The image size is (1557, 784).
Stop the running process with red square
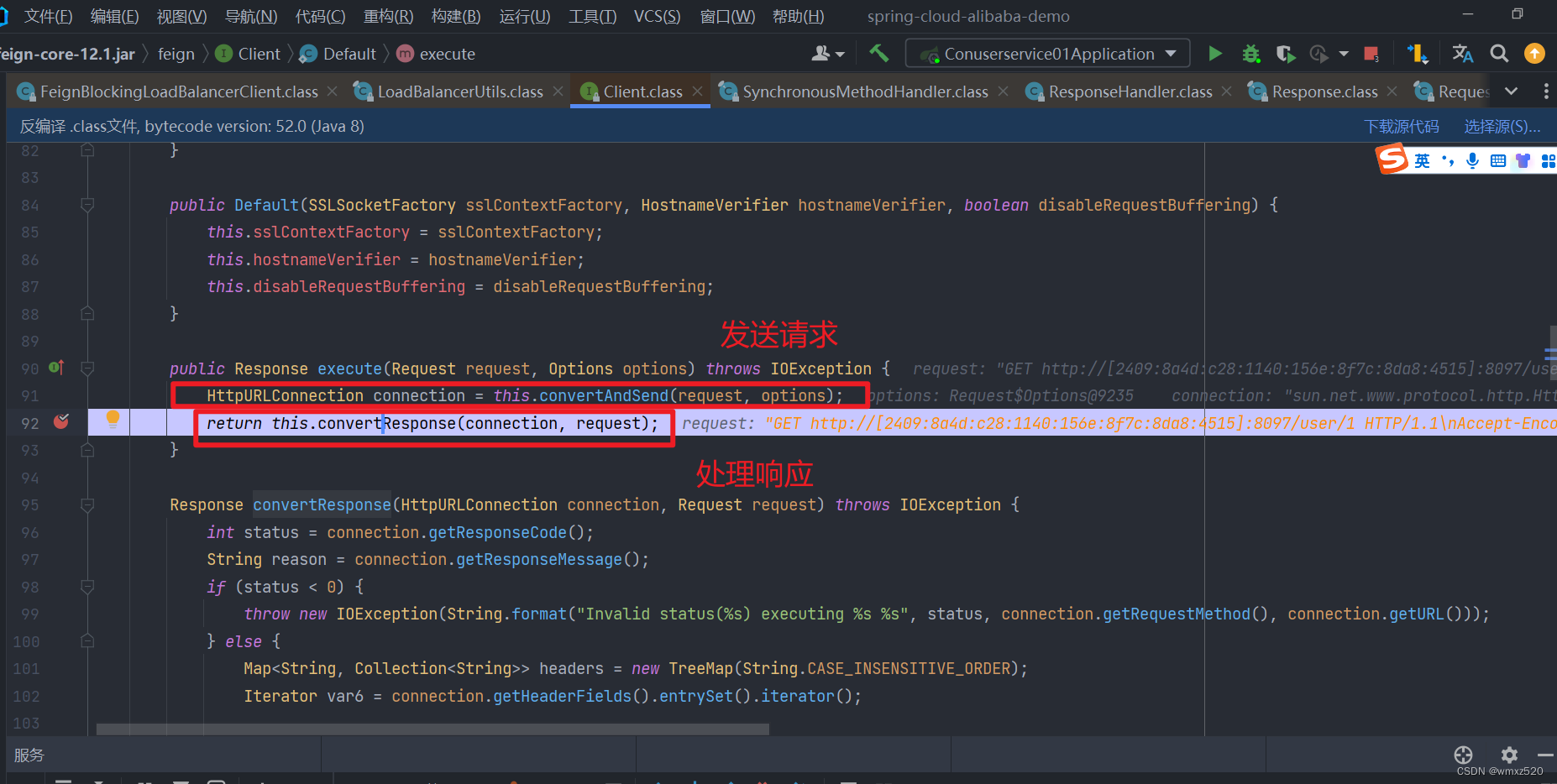click(1371, 54)
